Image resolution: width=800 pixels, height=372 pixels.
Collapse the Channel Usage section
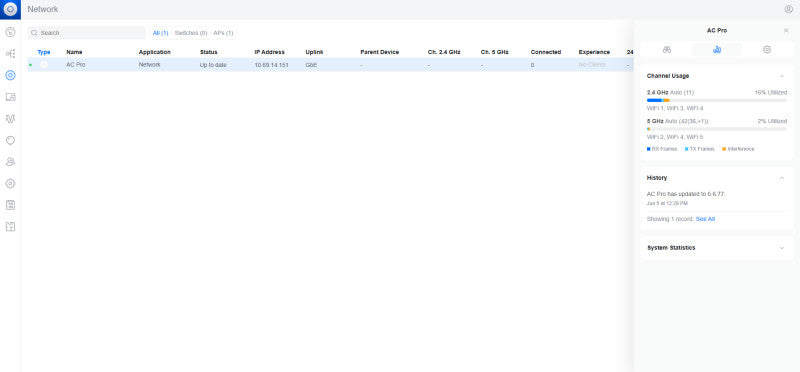coord(782,76)
